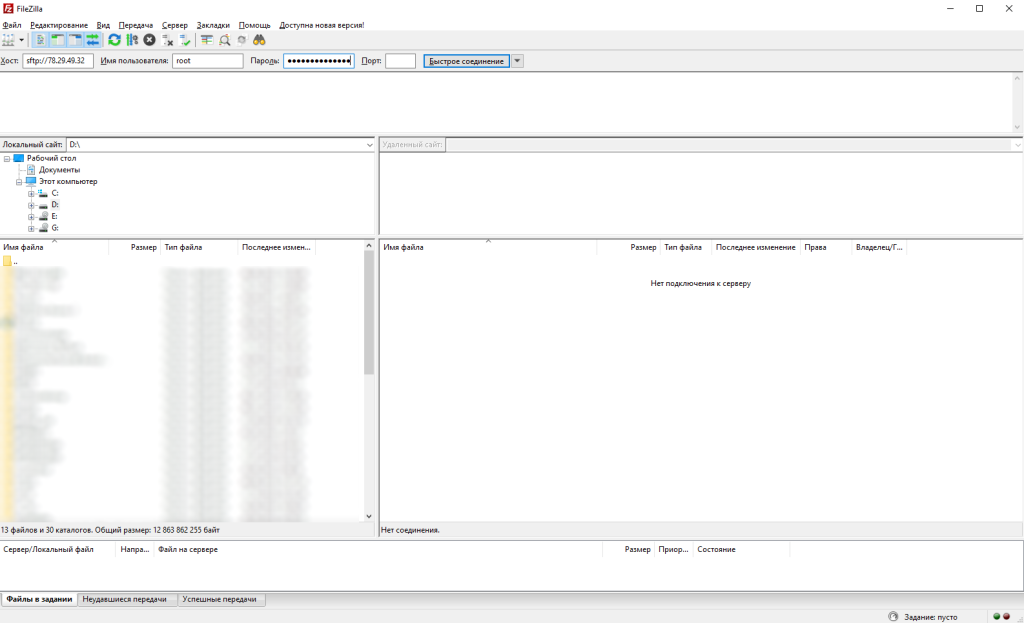Open the Файл menu
The width and height of the screenshot is (1024, 623).
(12, 25)
